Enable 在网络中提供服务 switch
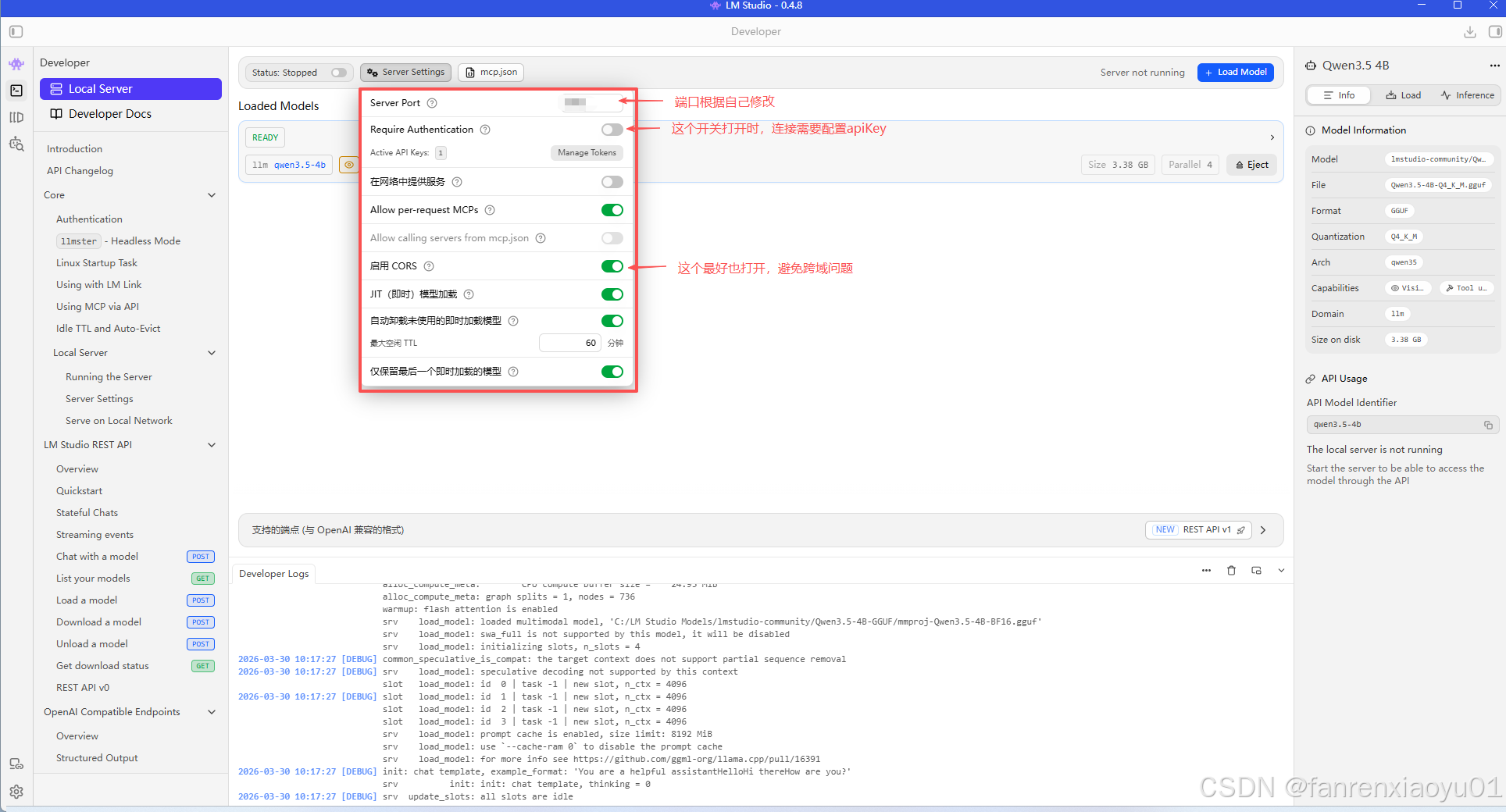The width and height of the screenshot is (1506, 812). [x=612, y=182]
